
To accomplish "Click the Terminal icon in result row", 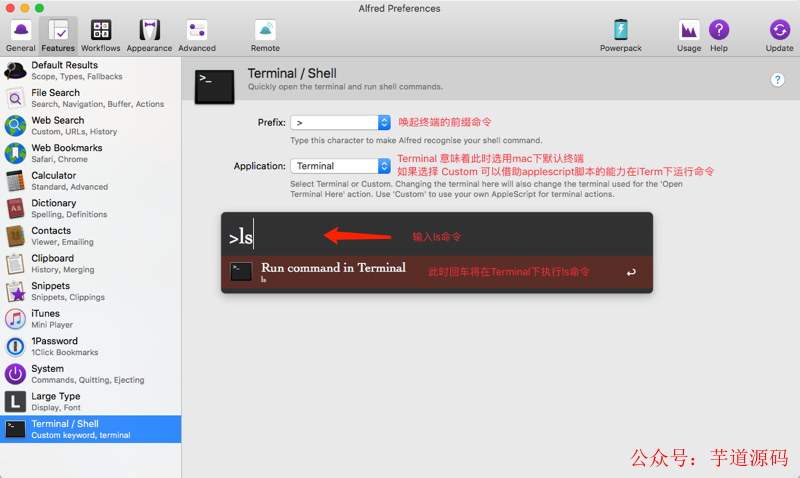I will pyautogui.click(x=241, y=271).
